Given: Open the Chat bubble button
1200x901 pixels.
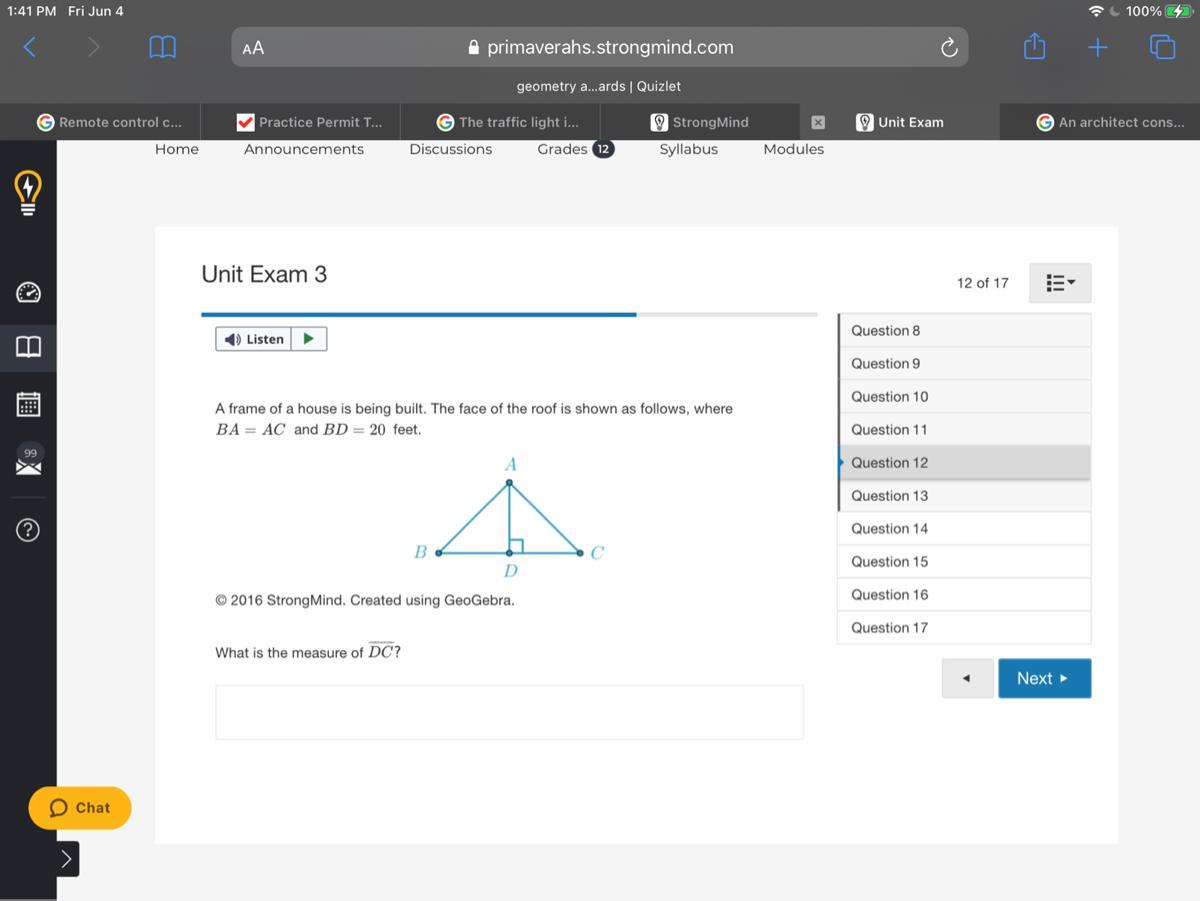Looking at the screenshot, I should pyautogui.click(x=80, y=808).
